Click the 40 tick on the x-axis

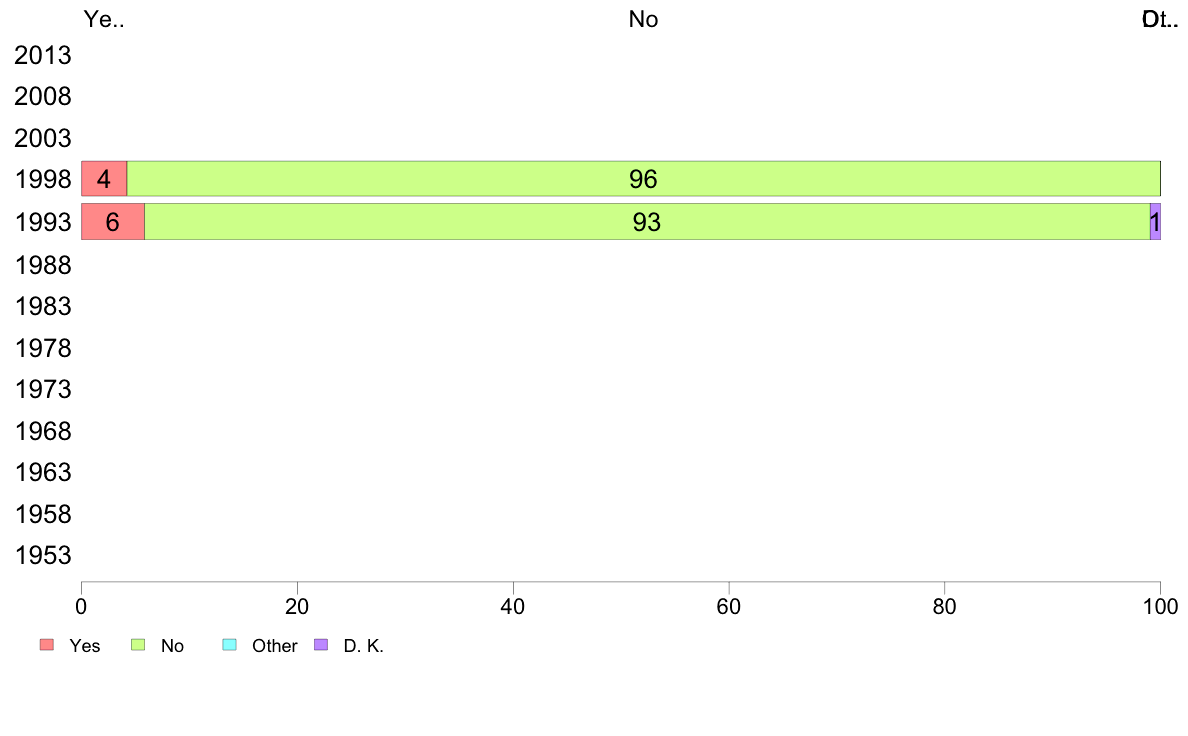[513, 606]
